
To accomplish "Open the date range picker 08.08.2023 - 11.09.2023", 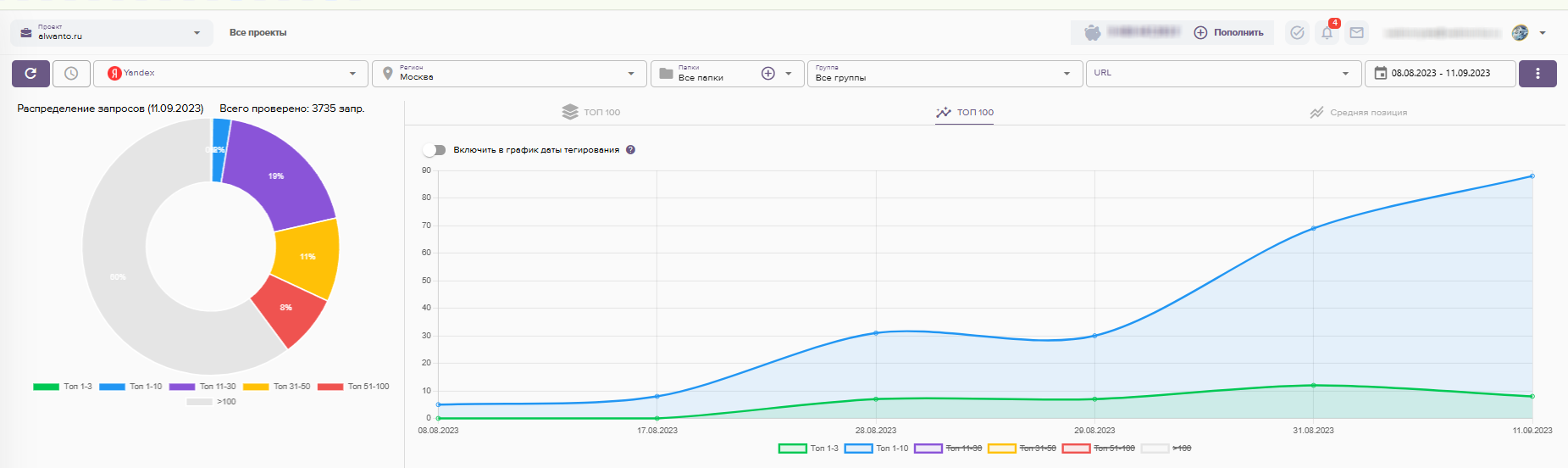I will tap(1439, 74).
